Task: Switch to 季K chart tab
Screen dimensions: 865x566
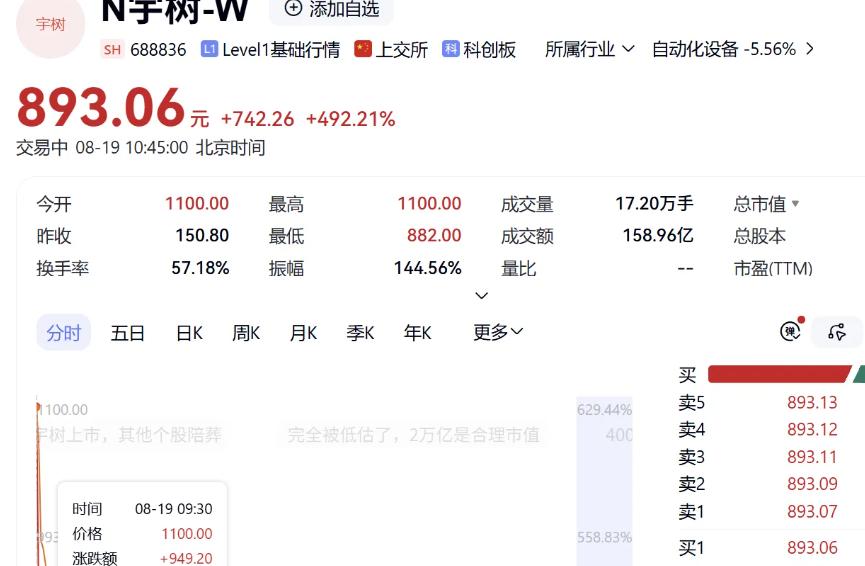Action: tap(360, 333)
